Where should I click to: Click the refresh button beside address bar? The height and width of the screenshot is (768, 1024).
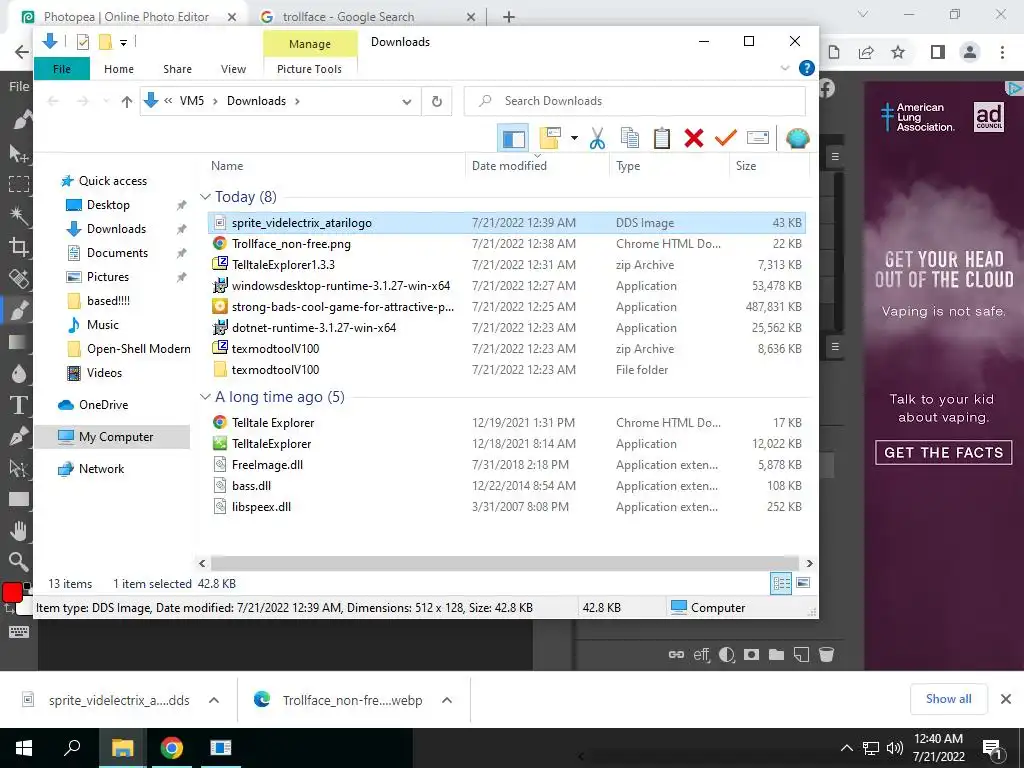point(437,101)
